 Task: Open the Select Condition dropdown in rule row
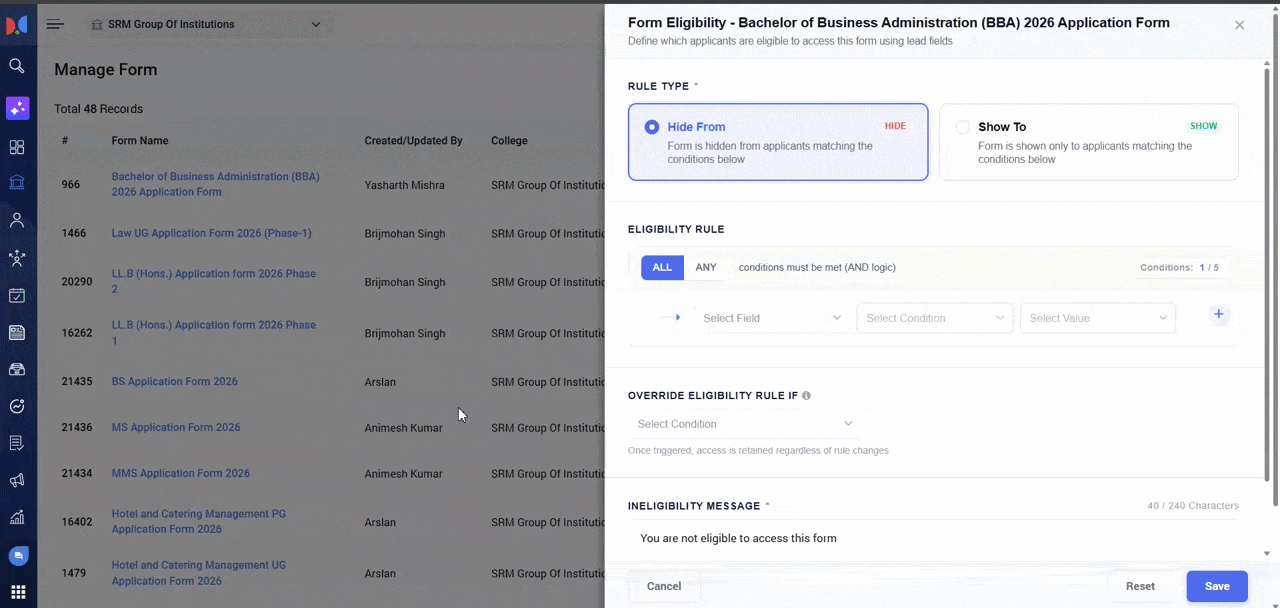pos(935,318)
